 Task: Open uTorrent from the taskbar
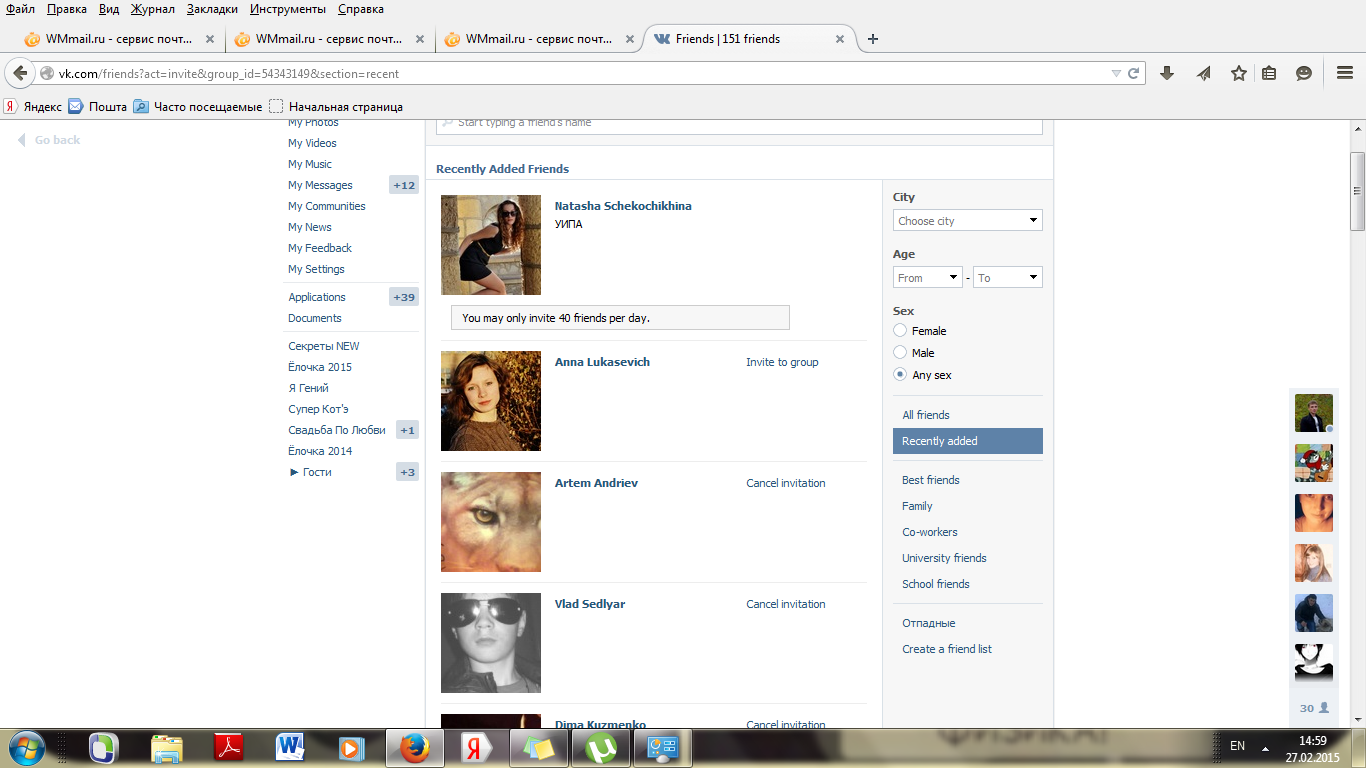(600, 748)
